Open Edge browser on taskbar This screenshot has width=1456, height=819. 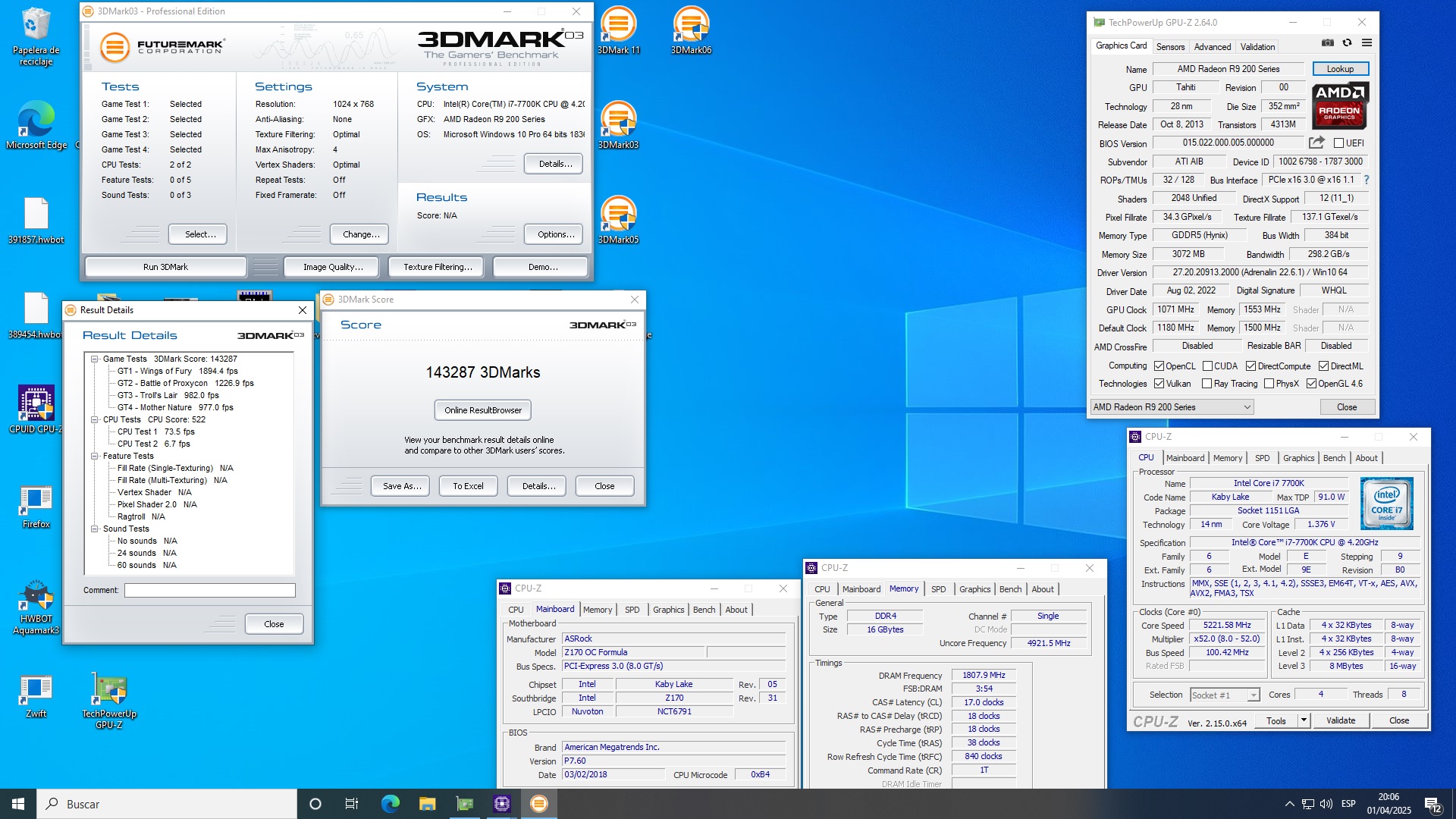pyautogui.click(x=390, y=804)
